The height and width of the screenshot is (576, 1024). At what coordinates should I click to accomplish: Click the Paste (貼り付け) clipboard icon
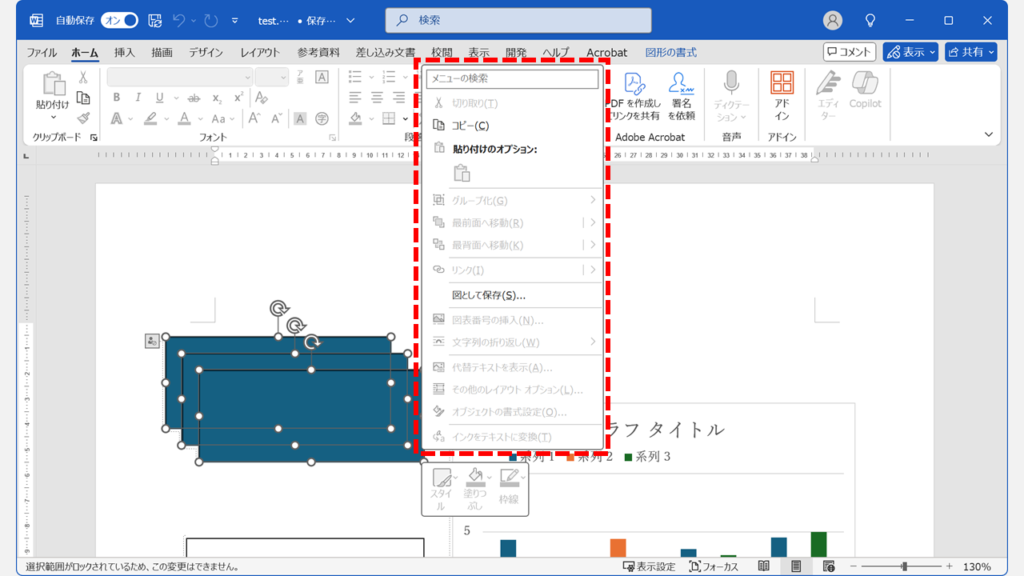click(53, 84)
